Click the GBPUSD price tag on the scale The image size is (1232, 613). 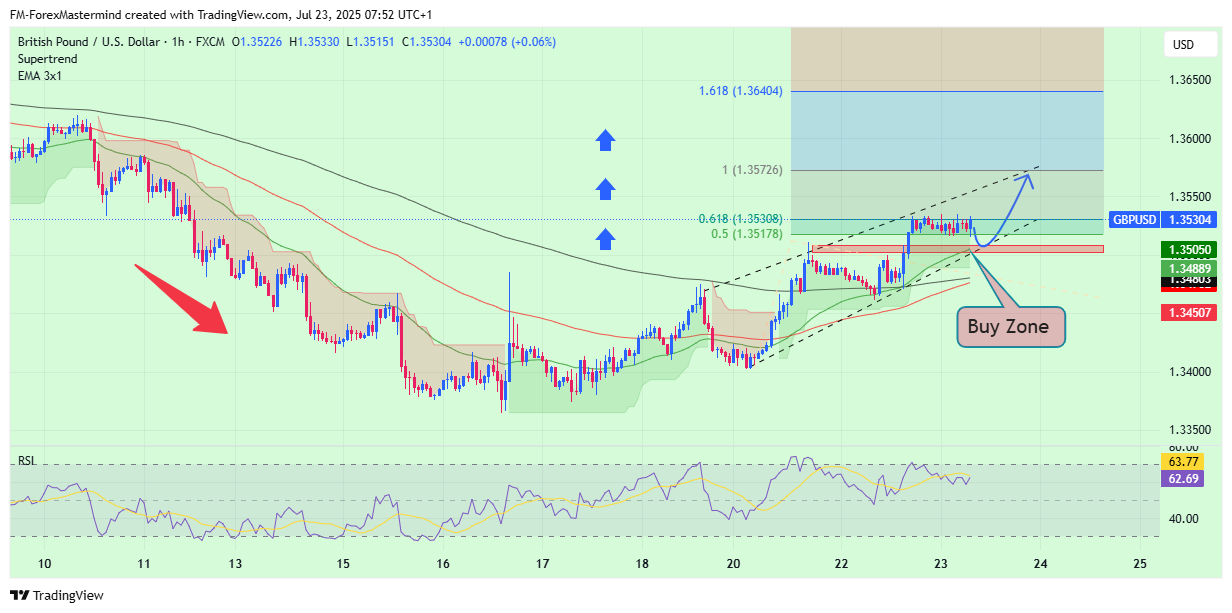coord(1133,219)
